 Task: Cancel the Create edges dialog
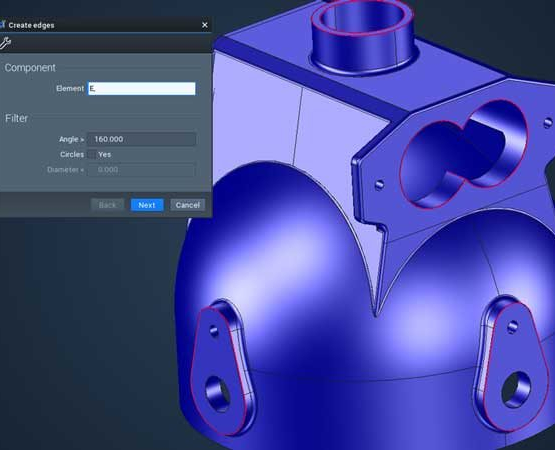[188, 205]
